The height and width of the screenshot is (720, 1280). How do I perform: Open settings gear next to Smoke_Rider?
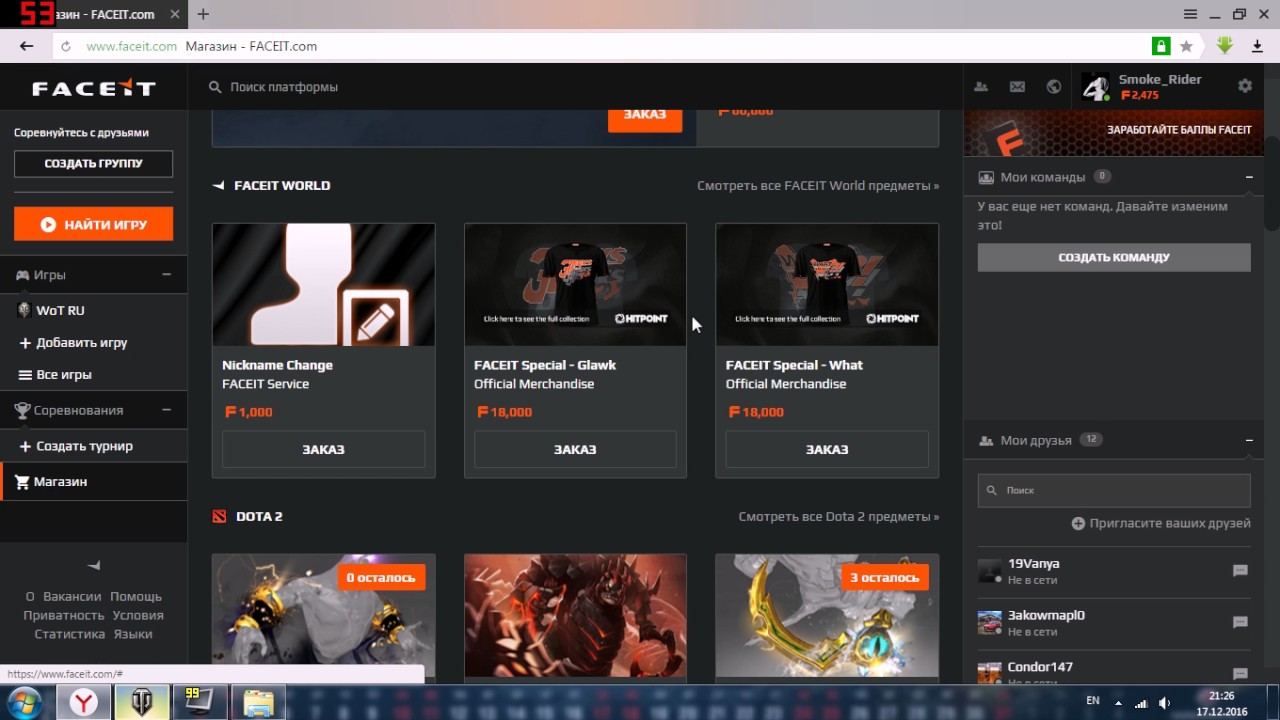point(1245,86)
